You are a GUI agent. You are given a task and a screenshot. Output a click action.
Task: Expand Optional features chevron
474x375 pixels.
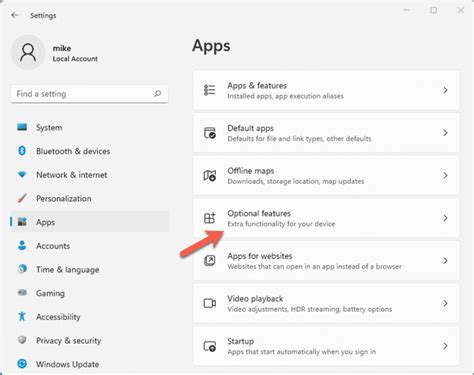pyautogui.click(x=445, y=218)
